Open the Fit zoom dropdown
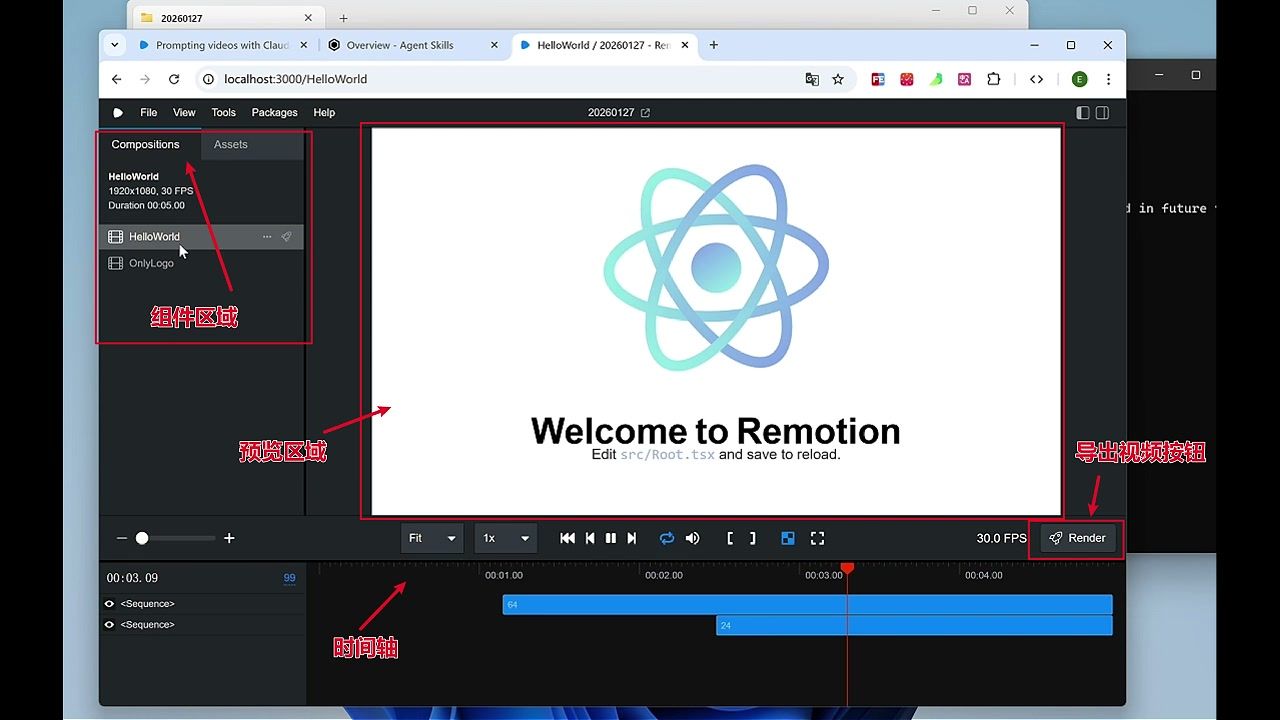Image resolution: width=1280 pixels, height=720 pixels. [x=432, y=538]
